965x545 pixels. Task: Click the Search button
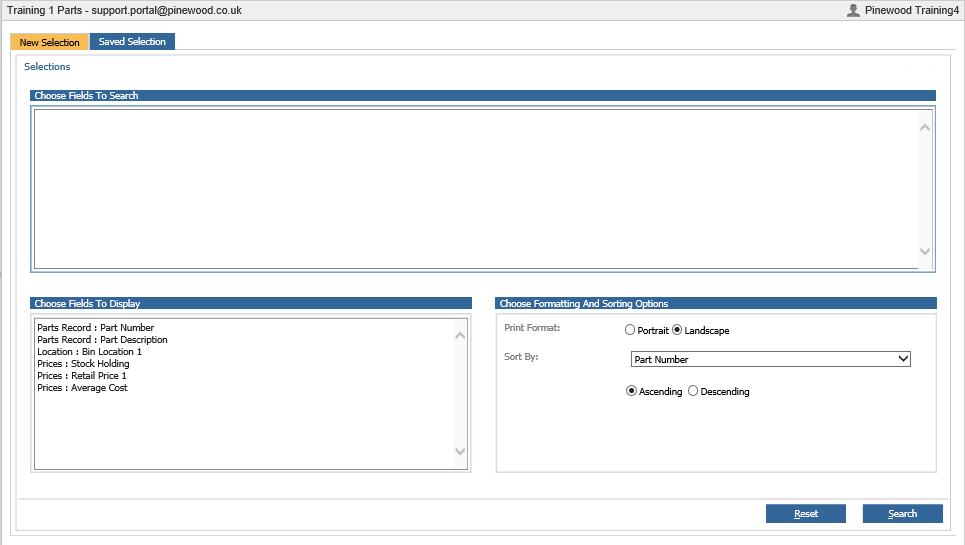(902, 514)
